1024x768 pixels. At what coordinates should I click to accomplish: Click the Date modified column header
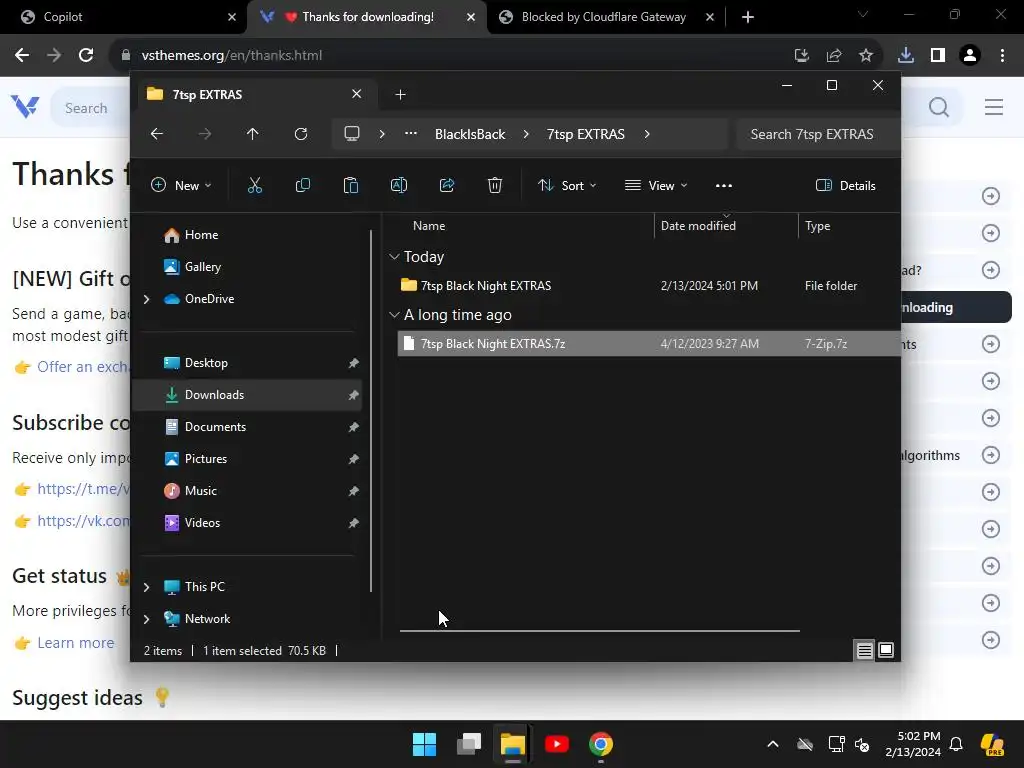(x=698, y=226)
